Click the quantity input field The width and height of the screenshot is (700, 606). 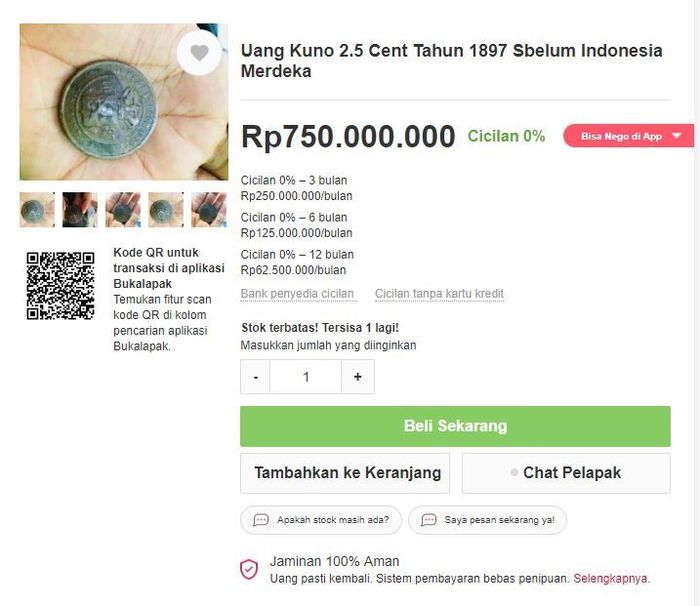(x=306, y=377)
